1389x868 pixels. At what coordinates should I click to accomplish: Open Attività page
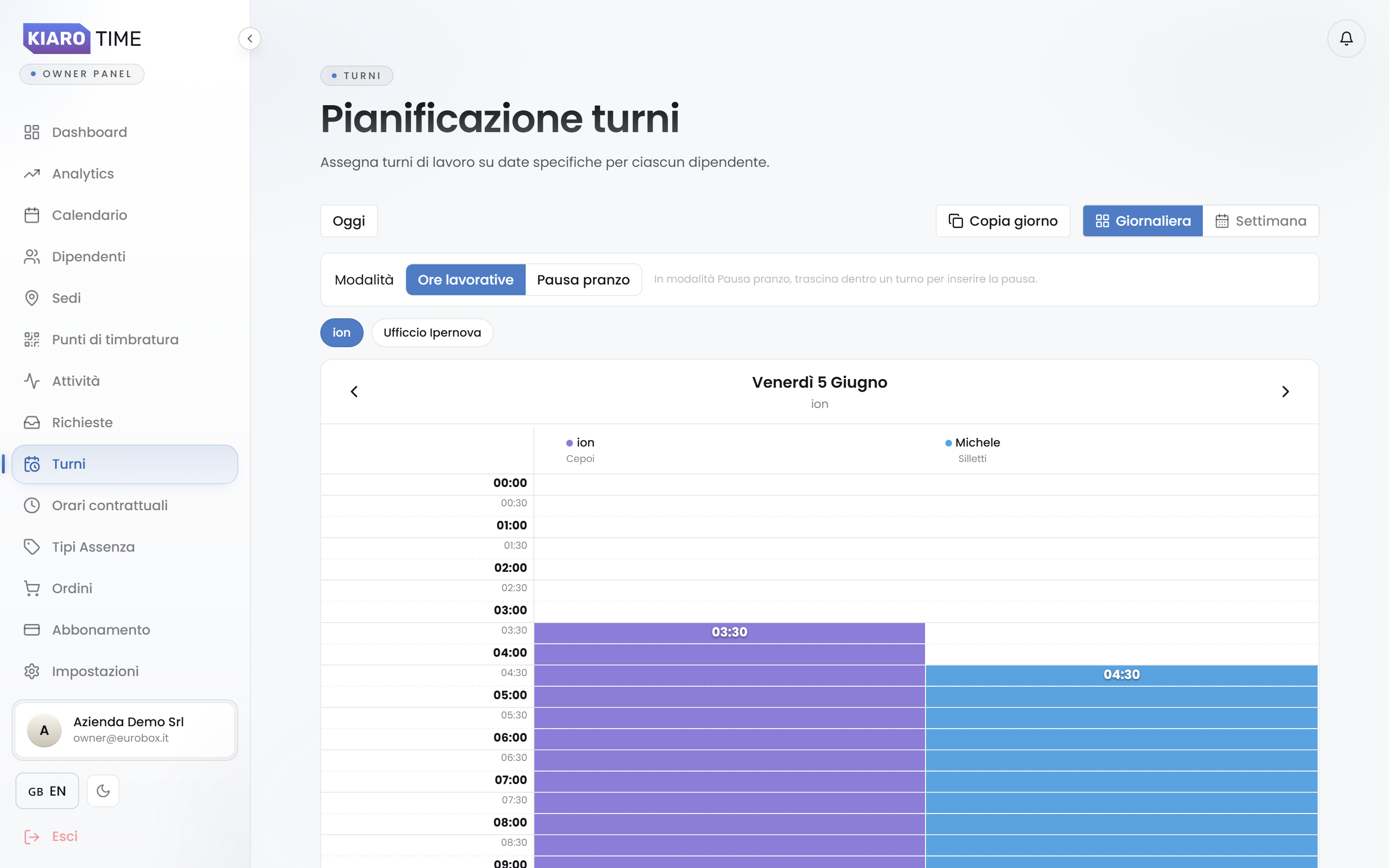(x=124, y=381)
